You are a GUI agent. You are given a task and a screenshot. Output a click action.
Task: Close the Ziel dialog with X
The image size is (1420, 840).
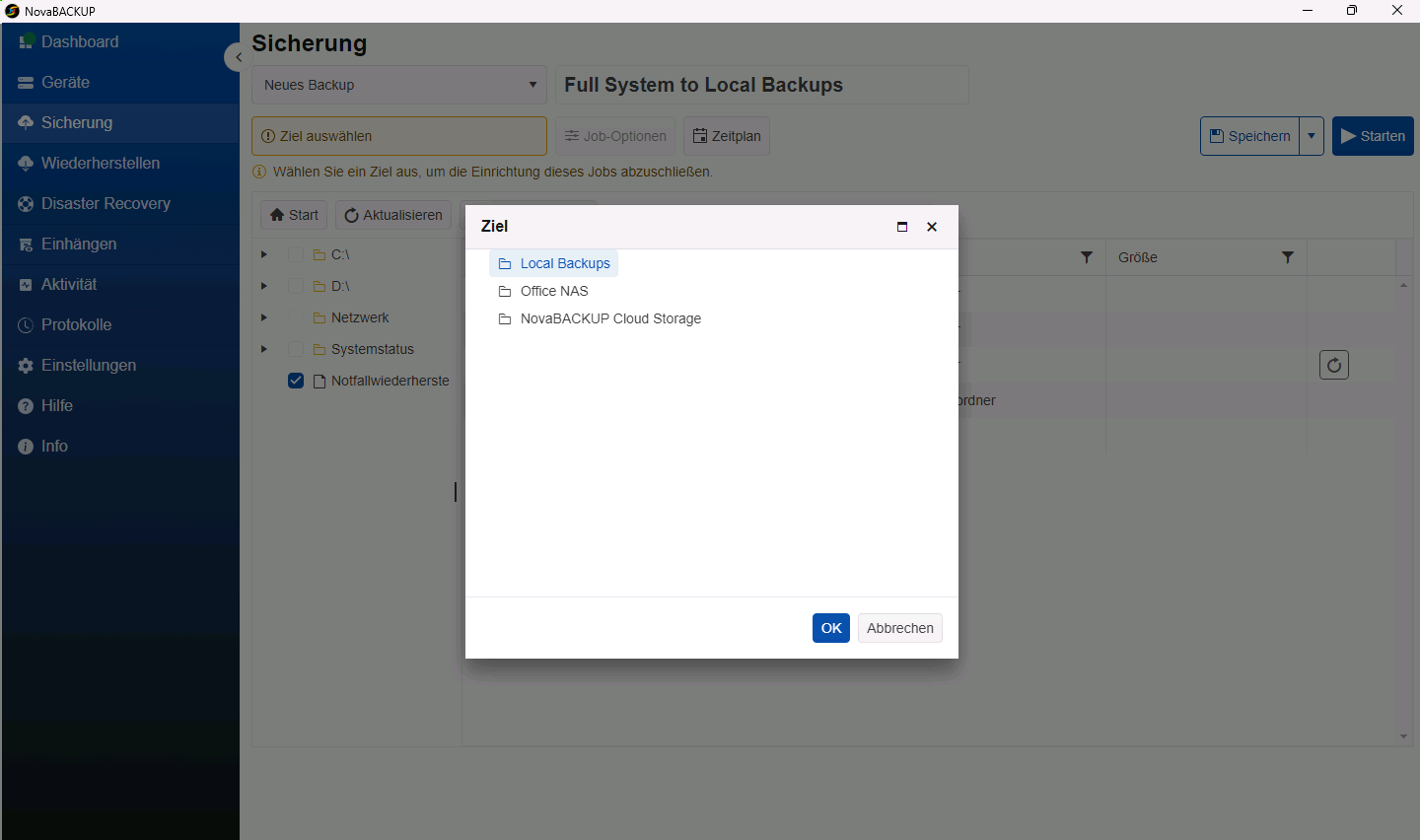(932, 227)
